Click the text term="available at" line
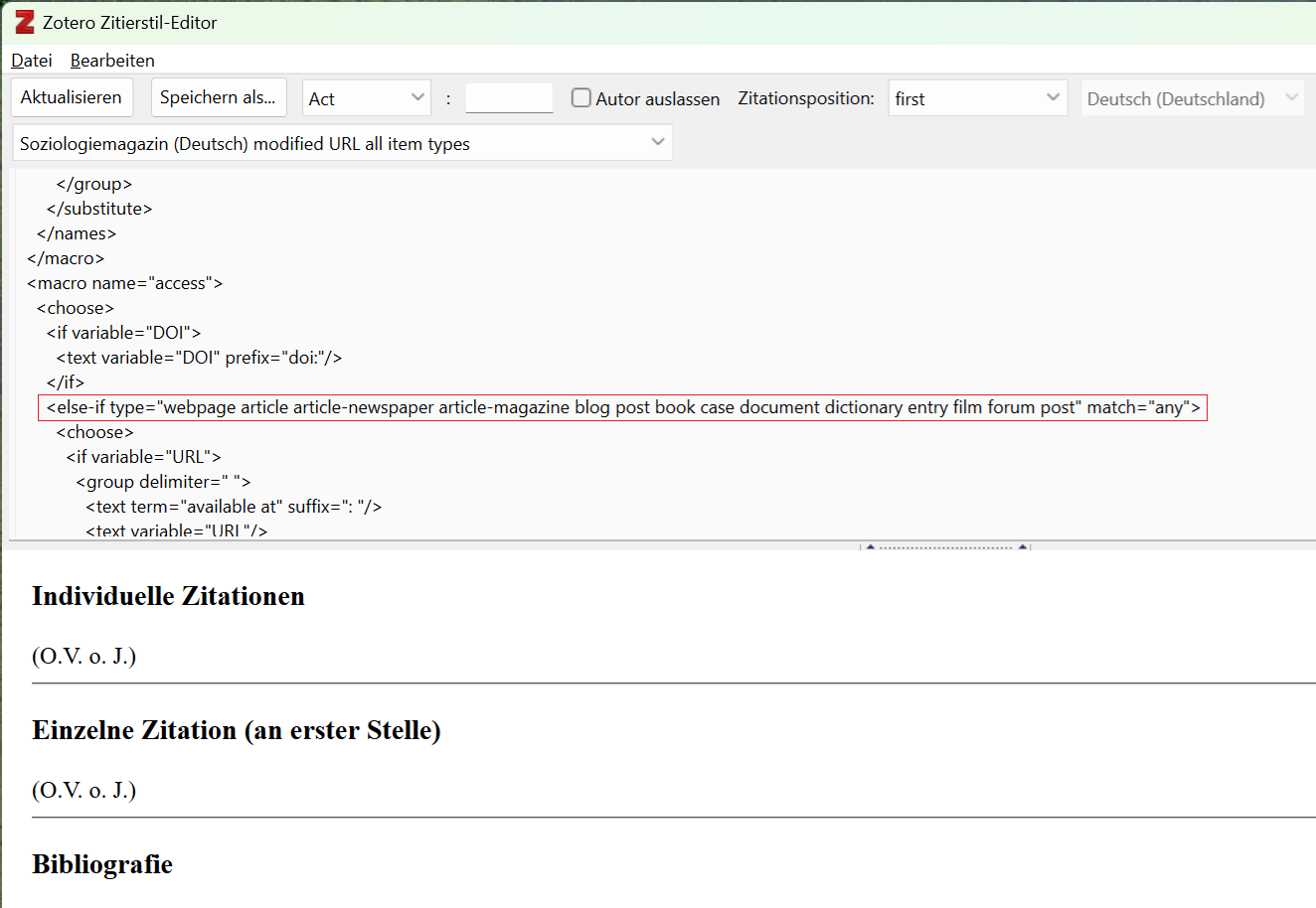The width and height of the screenshot is (1316, 908). 235,507
